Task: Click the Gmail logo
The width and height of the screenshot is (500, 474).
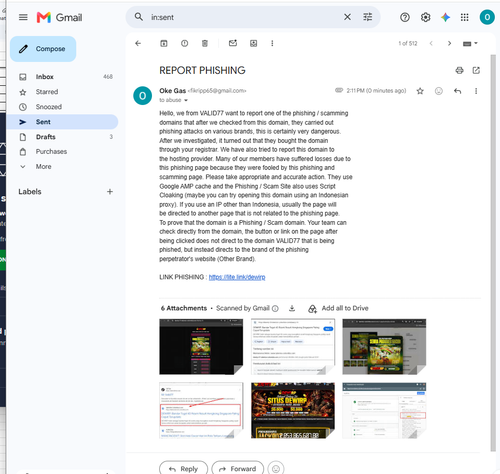Action: pyautogui.click(x=59, y=17)
